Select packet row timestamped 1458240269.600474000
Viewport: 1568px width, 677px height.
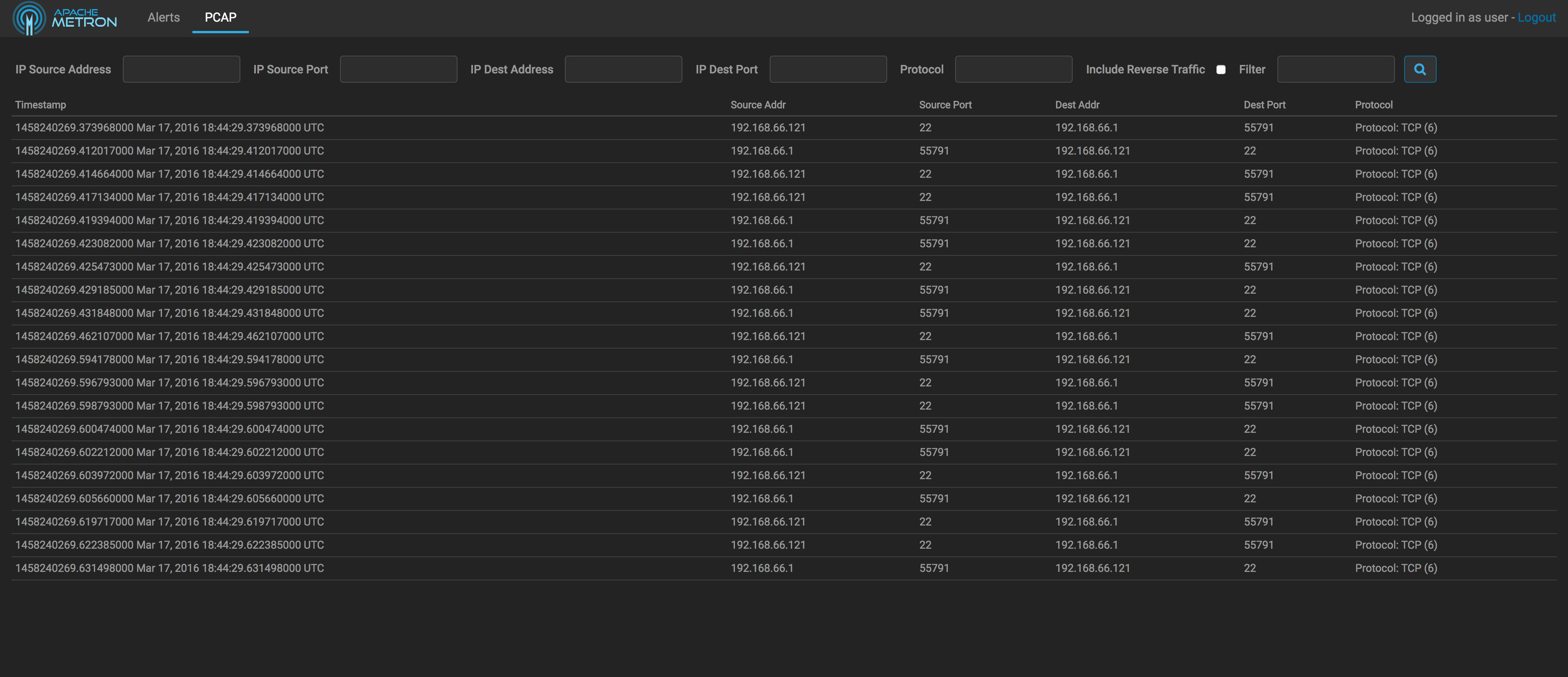[169, 429]
